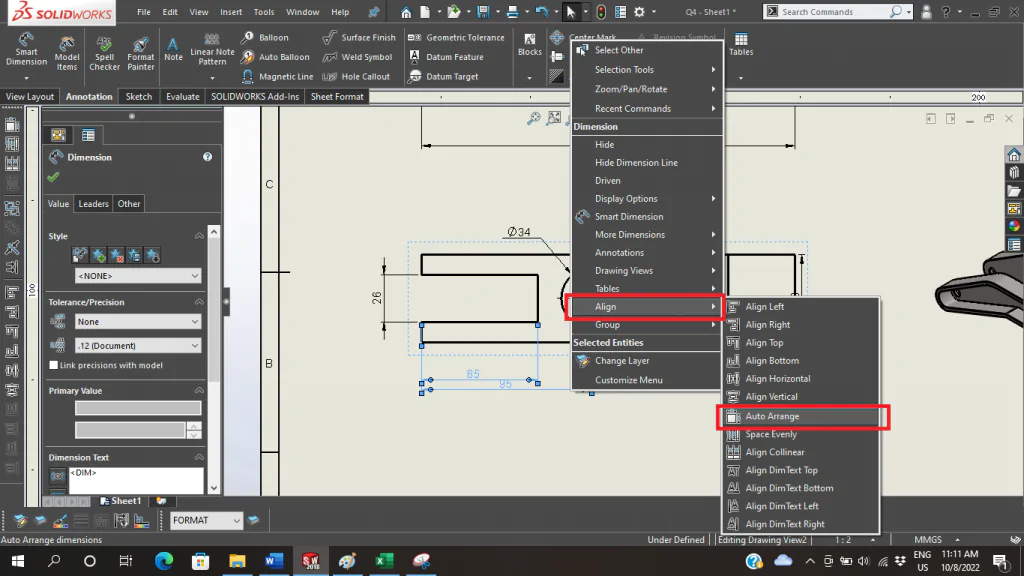The width and height of the screenshot is (1024, 576).
Task: Expand Selection Tools submenu
Action: (x=647, y=69)
